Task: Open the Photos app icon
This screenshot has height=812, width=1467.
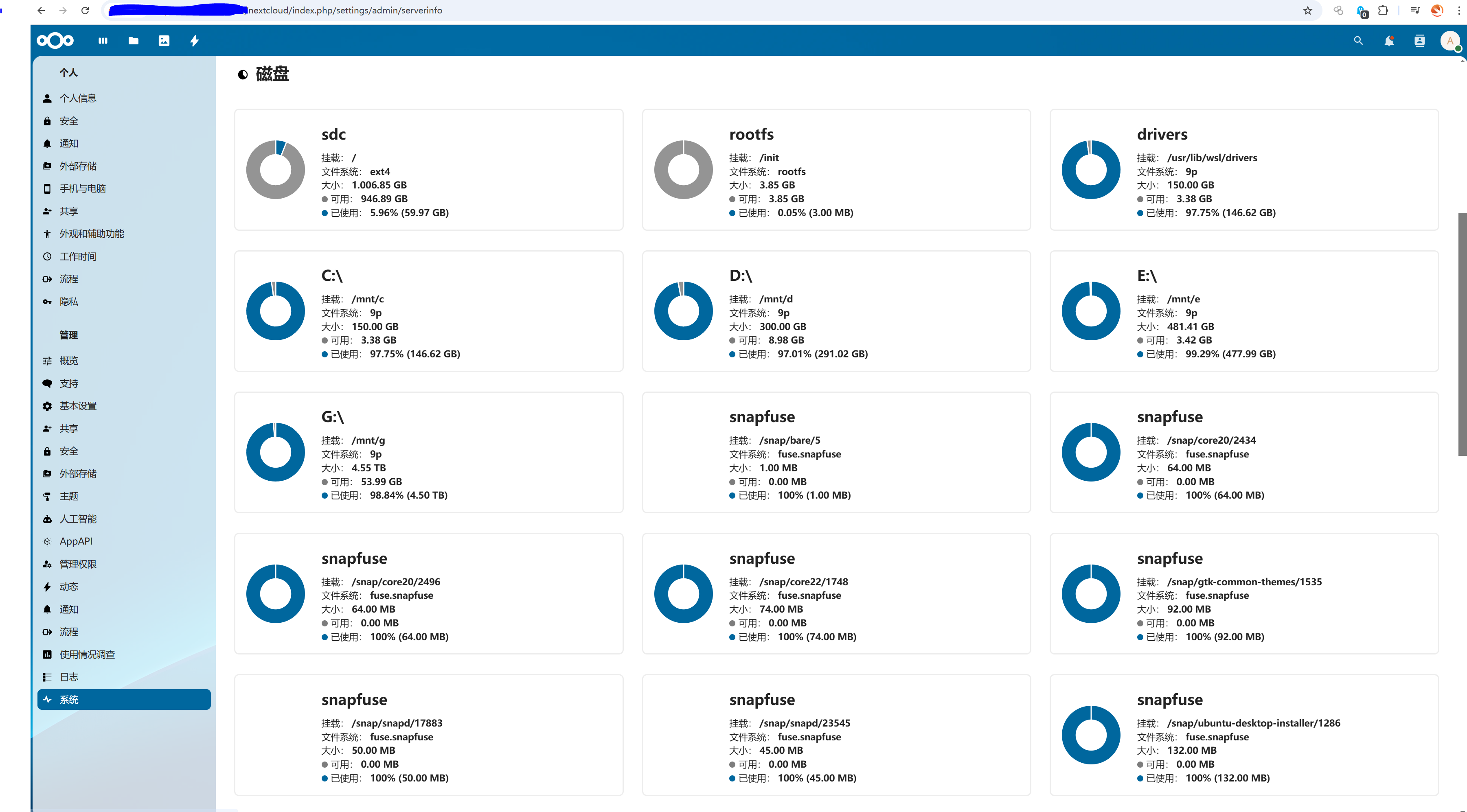Action: pyautogui.click(x=164, y=40)
